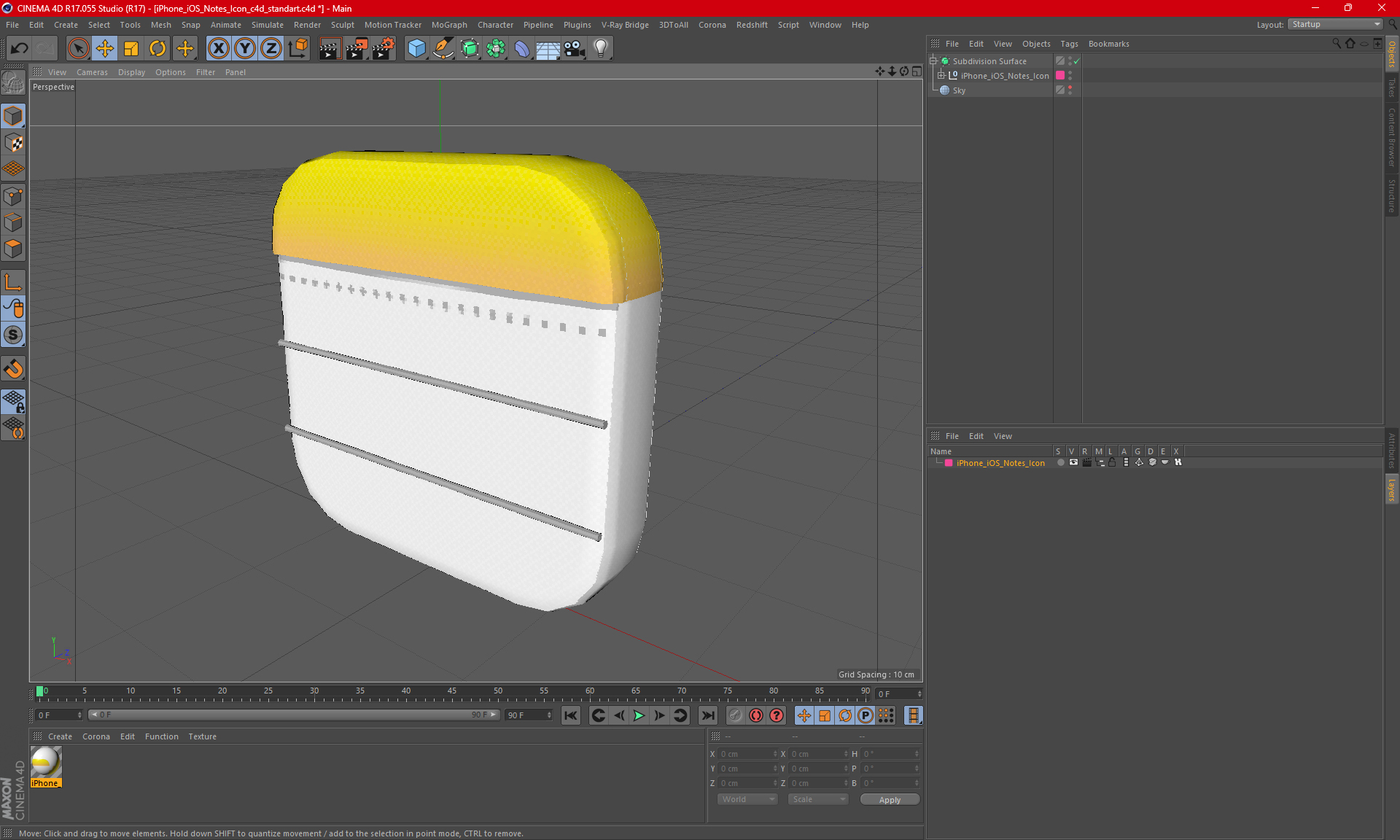This screenshot has height=840, width=1400.
Task: Open the Spline Pen tool
Action: coord(443,48)
